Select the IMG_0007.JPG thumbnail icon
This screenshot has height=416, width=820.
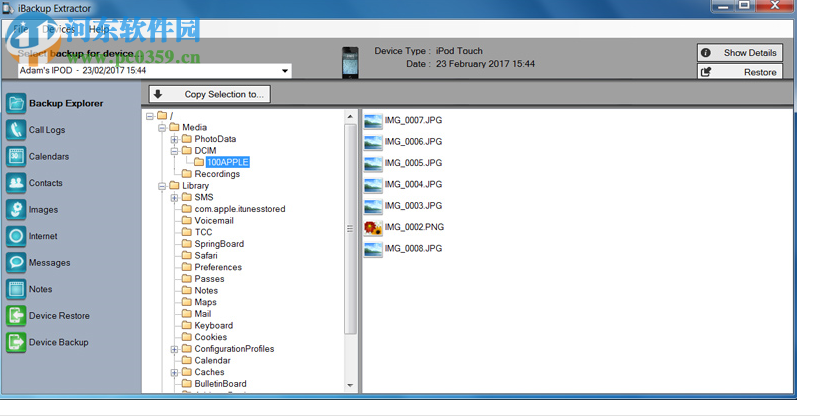(373, 121)
